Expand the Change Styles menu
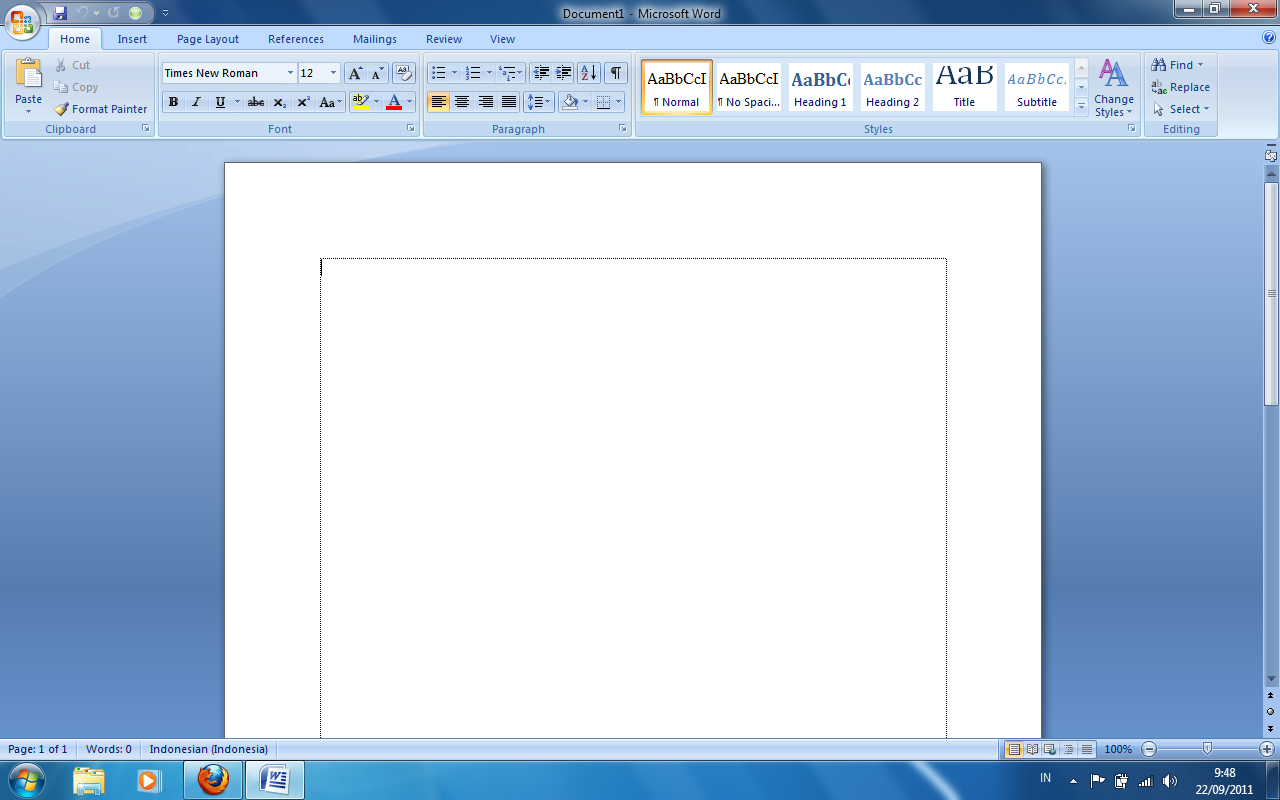This screenshot has height=800, width=1280. pyautogui.click(x=1114, y=88)
